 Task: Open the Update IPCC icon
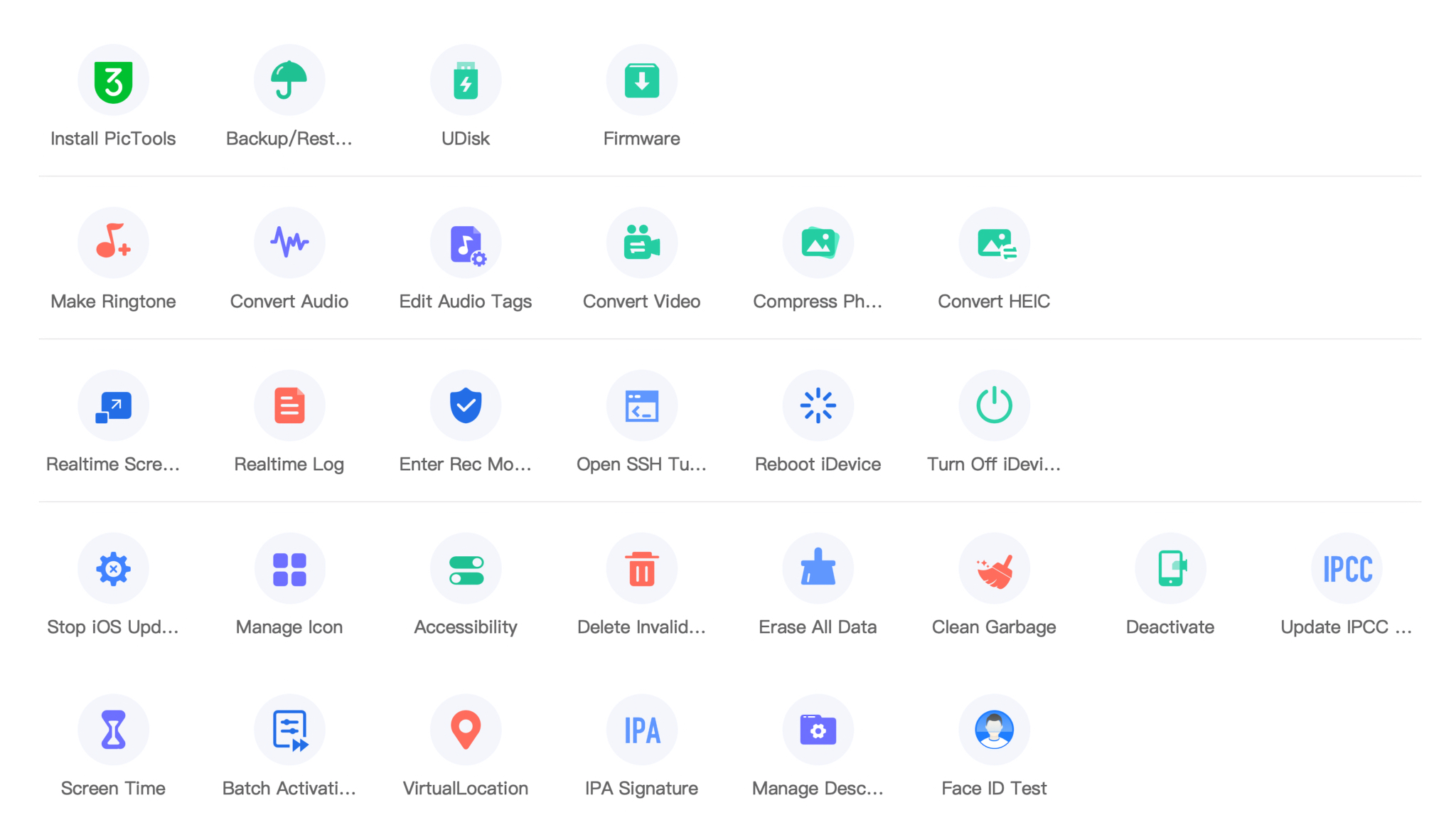click(x=1347, y=568)
